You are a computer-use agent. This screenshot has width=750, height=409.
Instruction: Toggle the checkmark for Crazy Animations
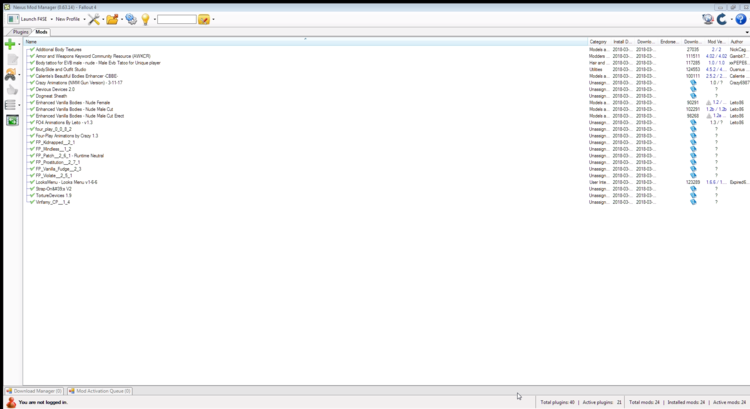(x=32, y=83)
